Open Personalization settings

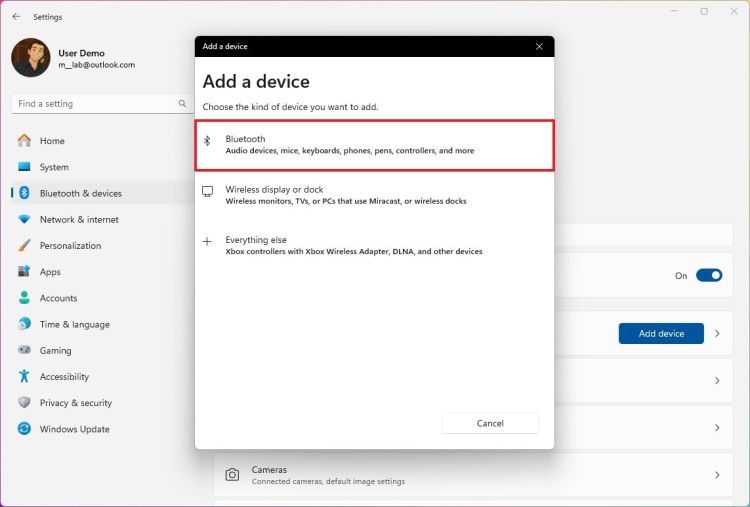click(70, 246)
